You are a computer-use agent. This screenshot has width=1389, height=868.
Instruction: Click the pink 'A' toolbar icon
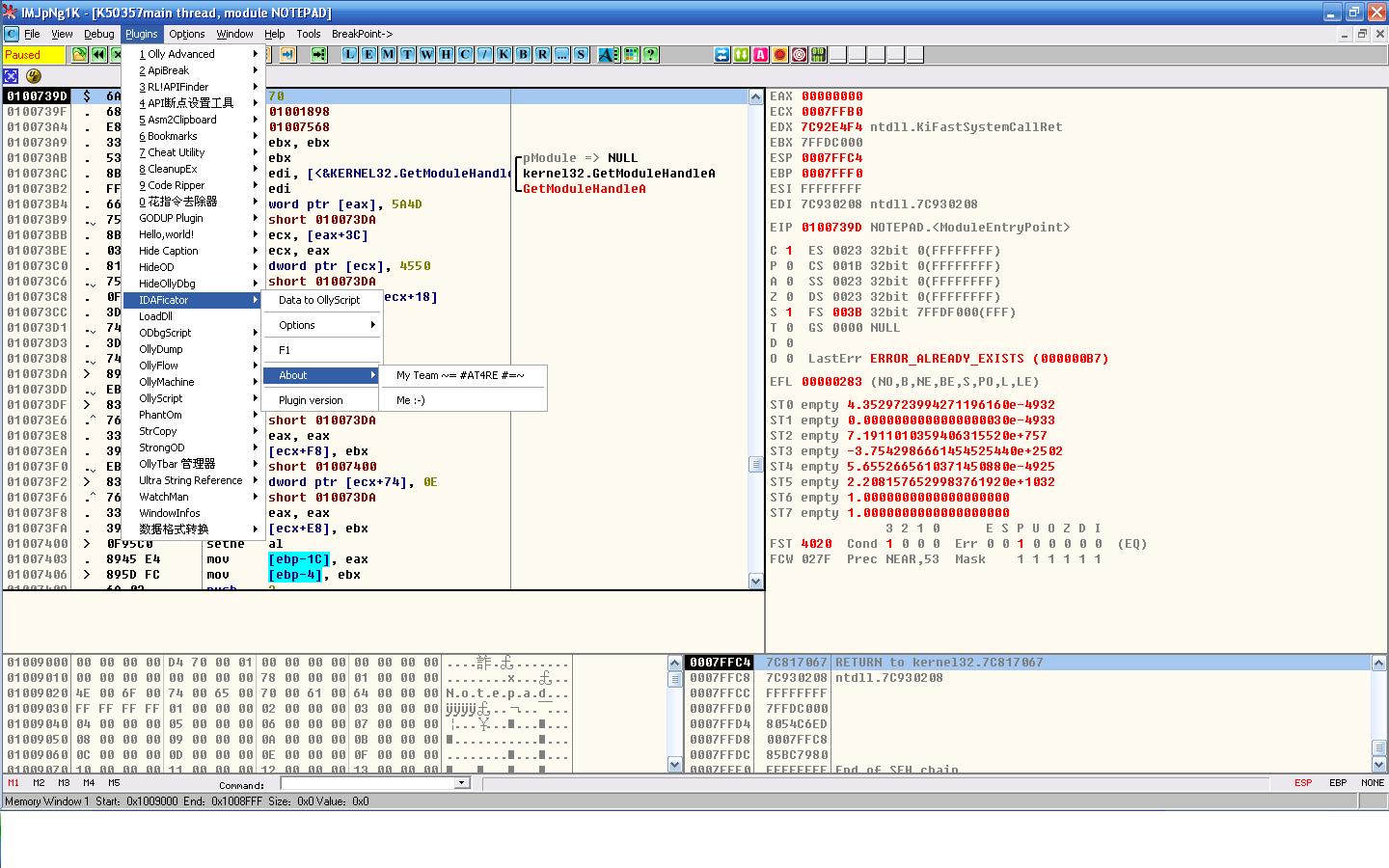pyautogui.click(x=760, y=55)
